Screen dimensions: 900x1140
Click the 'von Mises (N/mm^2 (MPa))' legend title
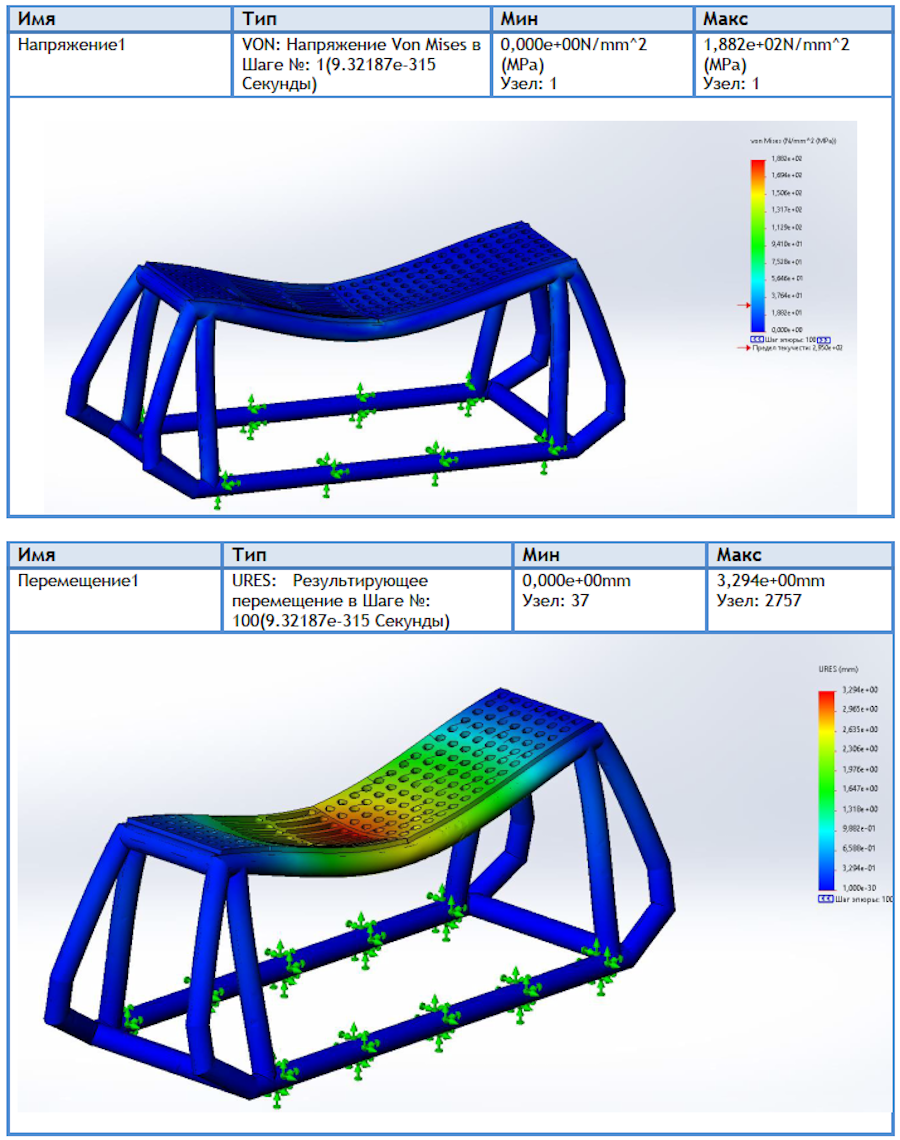(792, 141)
